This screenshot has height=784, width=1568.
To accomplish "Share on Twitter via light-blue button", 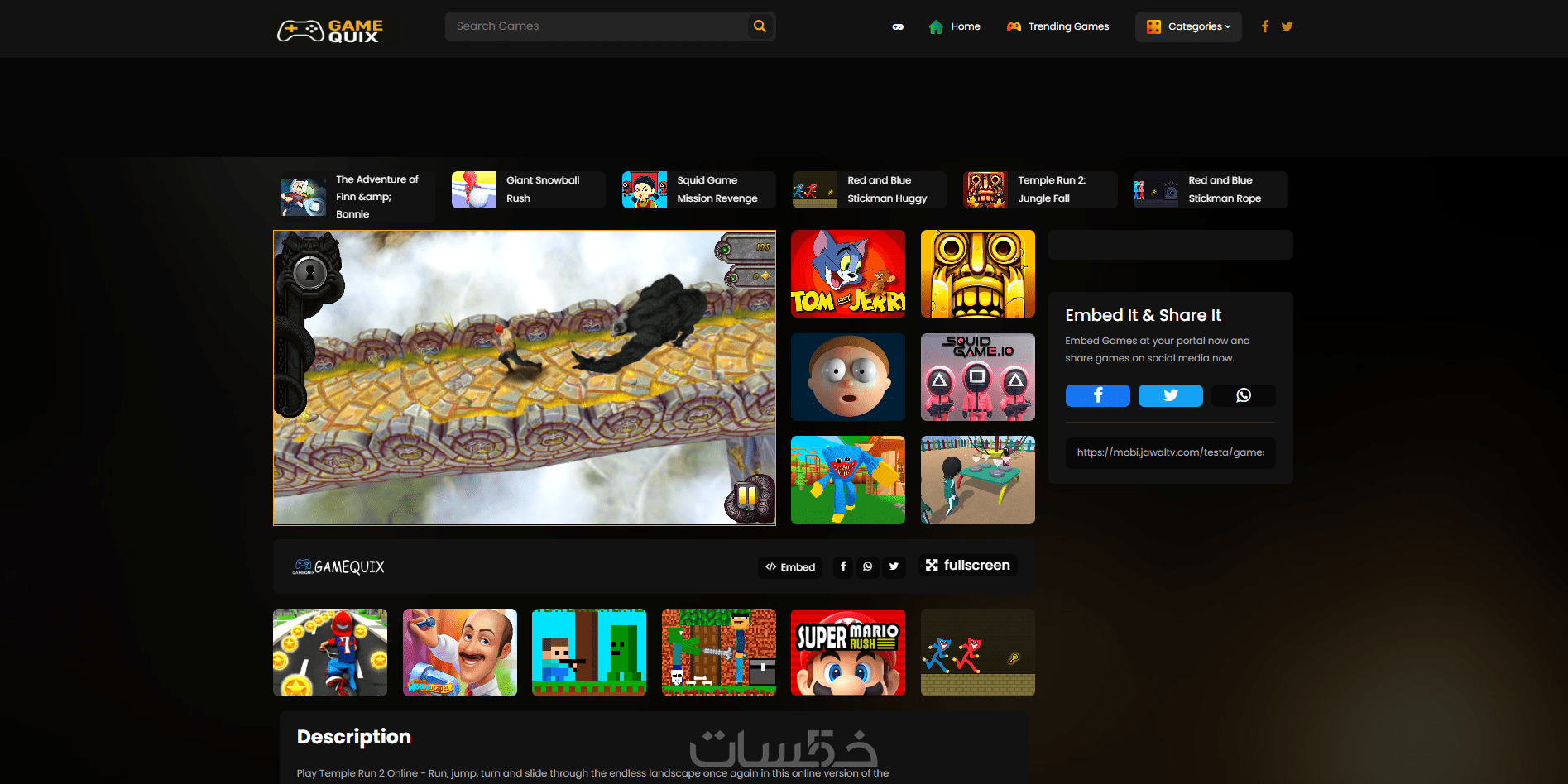I will tap(1170, 395).
